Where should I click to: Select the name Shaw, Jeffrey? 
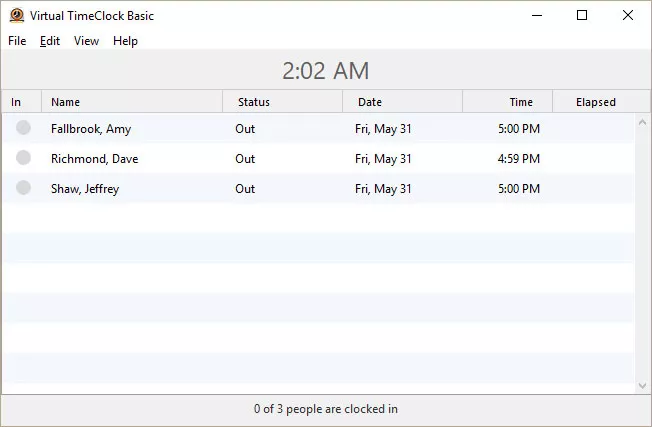click(85, 189)
